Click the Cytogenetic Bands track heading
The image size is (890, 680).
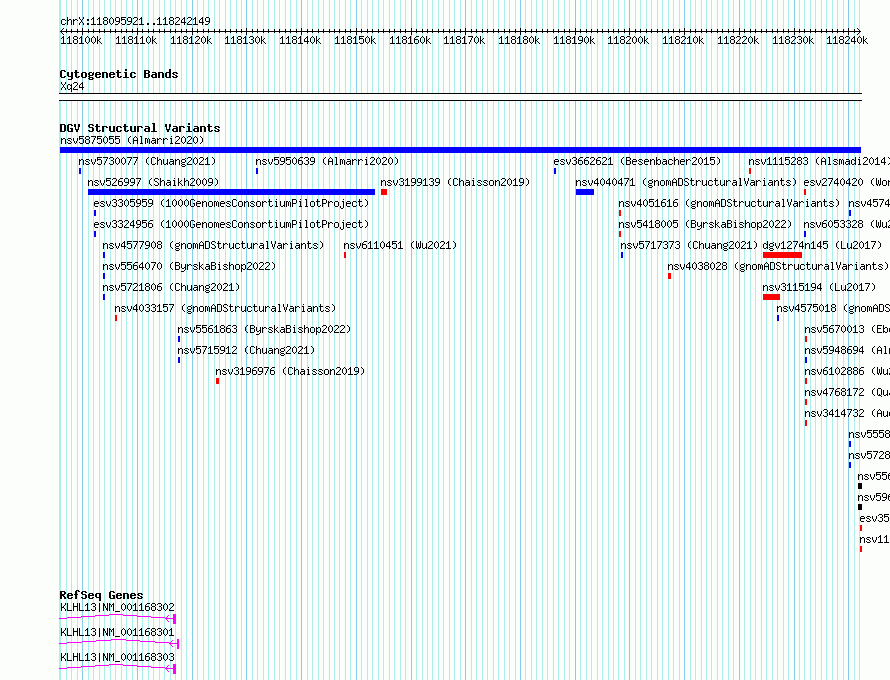pos(119,74)
